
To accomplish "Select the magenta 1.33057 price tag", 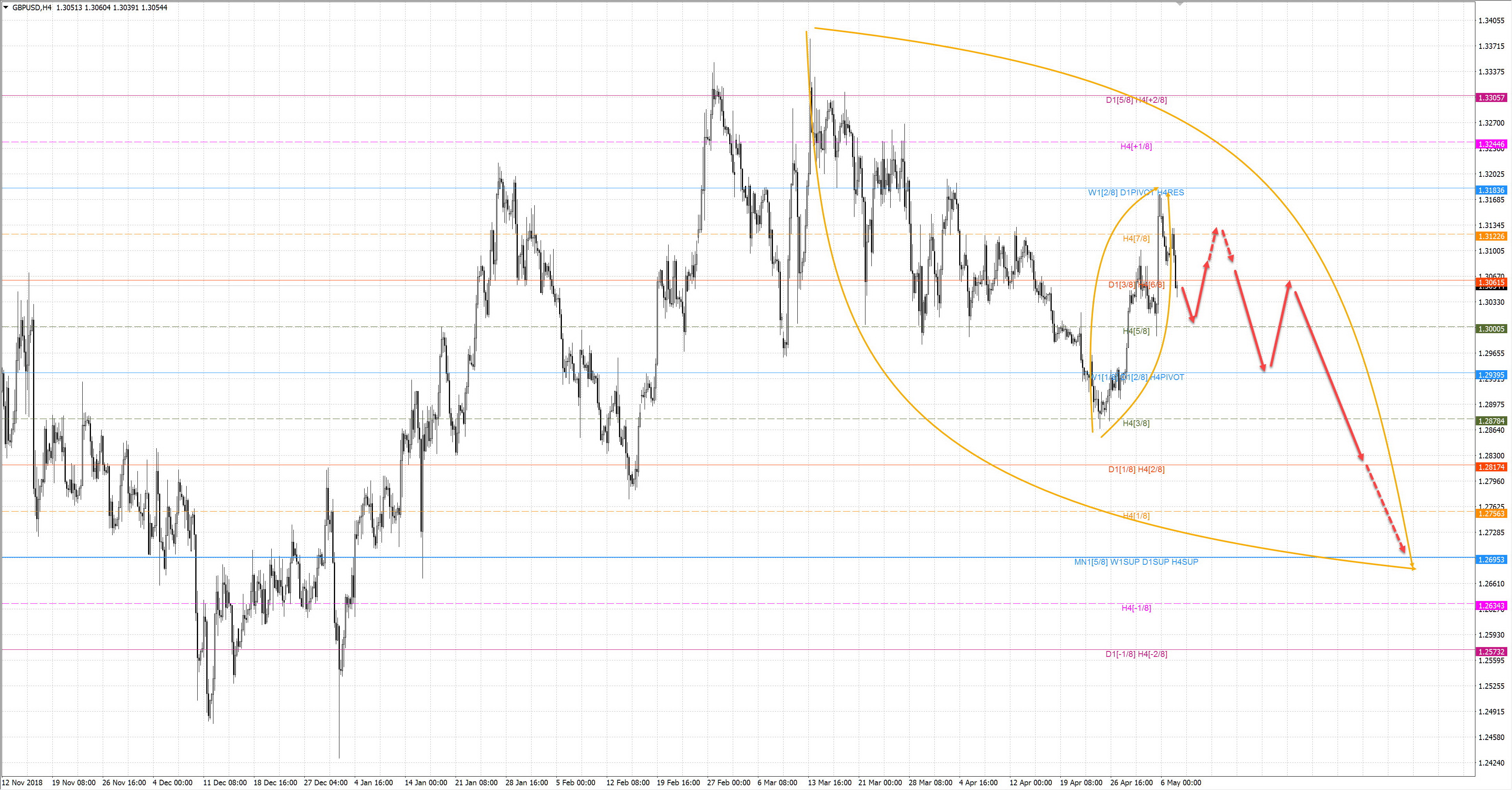I will point(1491,97).
